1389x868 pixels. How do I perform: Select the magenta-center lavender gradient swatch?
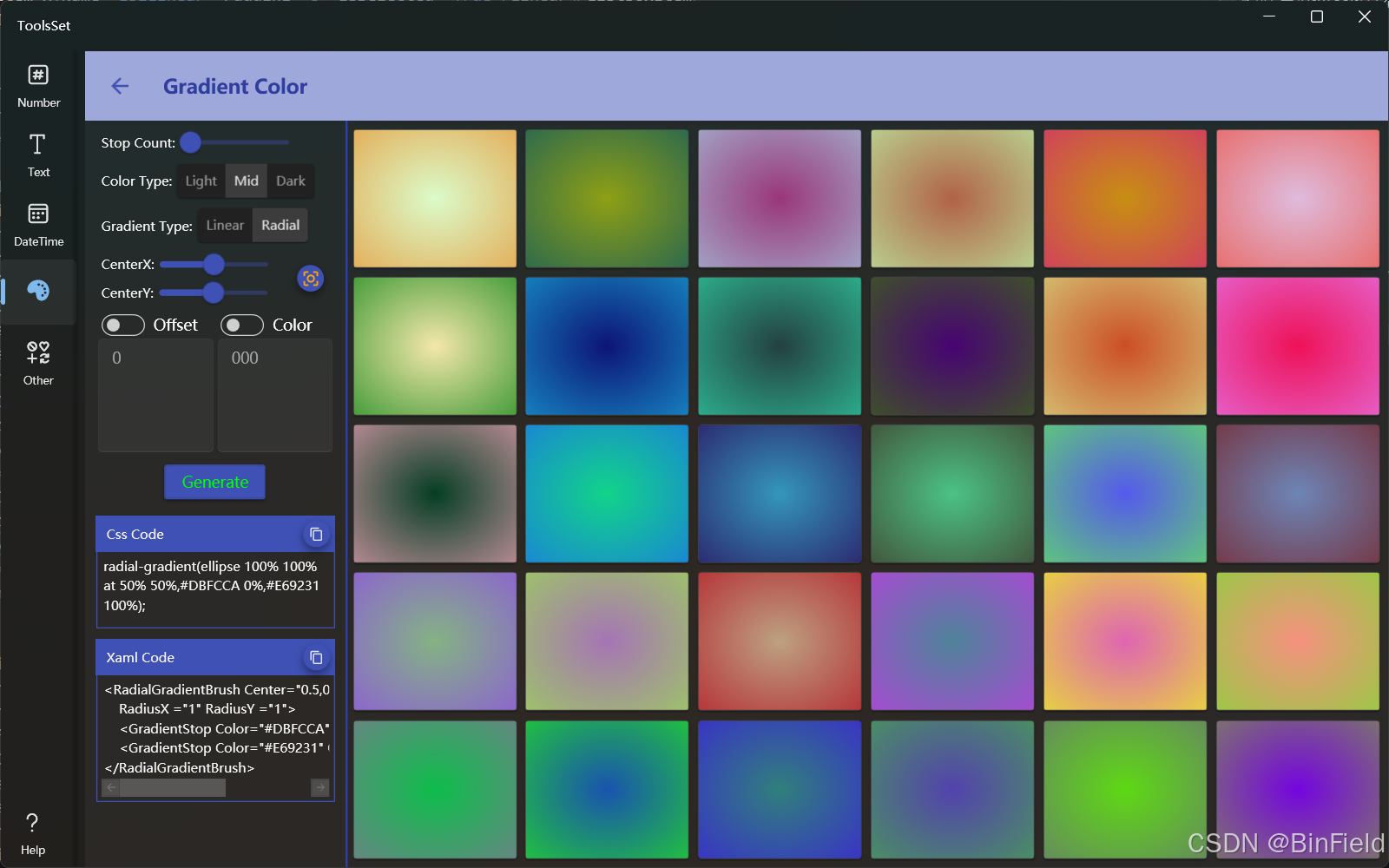click(x=780, y=199)
